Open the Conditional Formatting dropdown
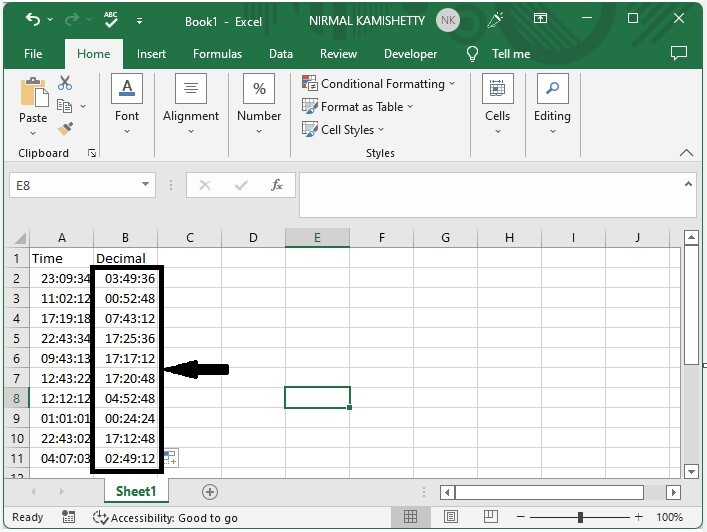This screenshot has height=532, width=707. click(378, 84)
